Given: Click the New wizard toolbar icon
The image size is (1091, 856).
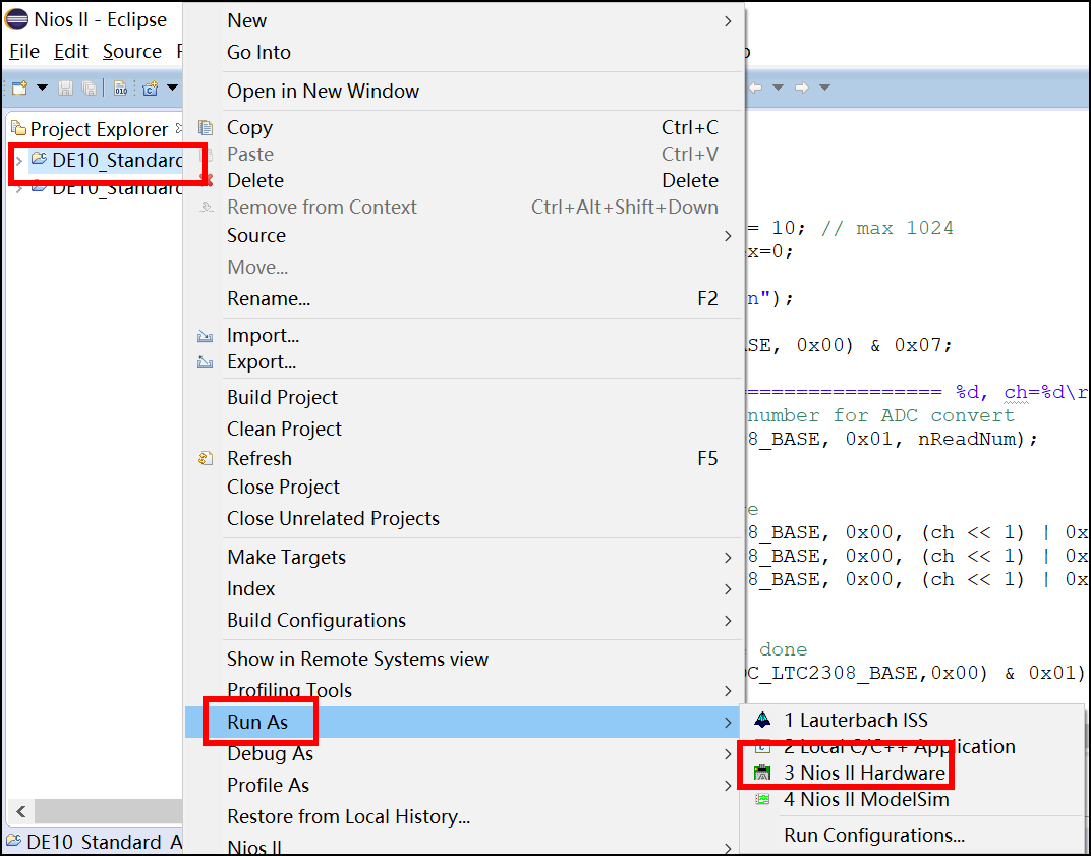Looking at the screenshot, I should (x=19, y=88).
